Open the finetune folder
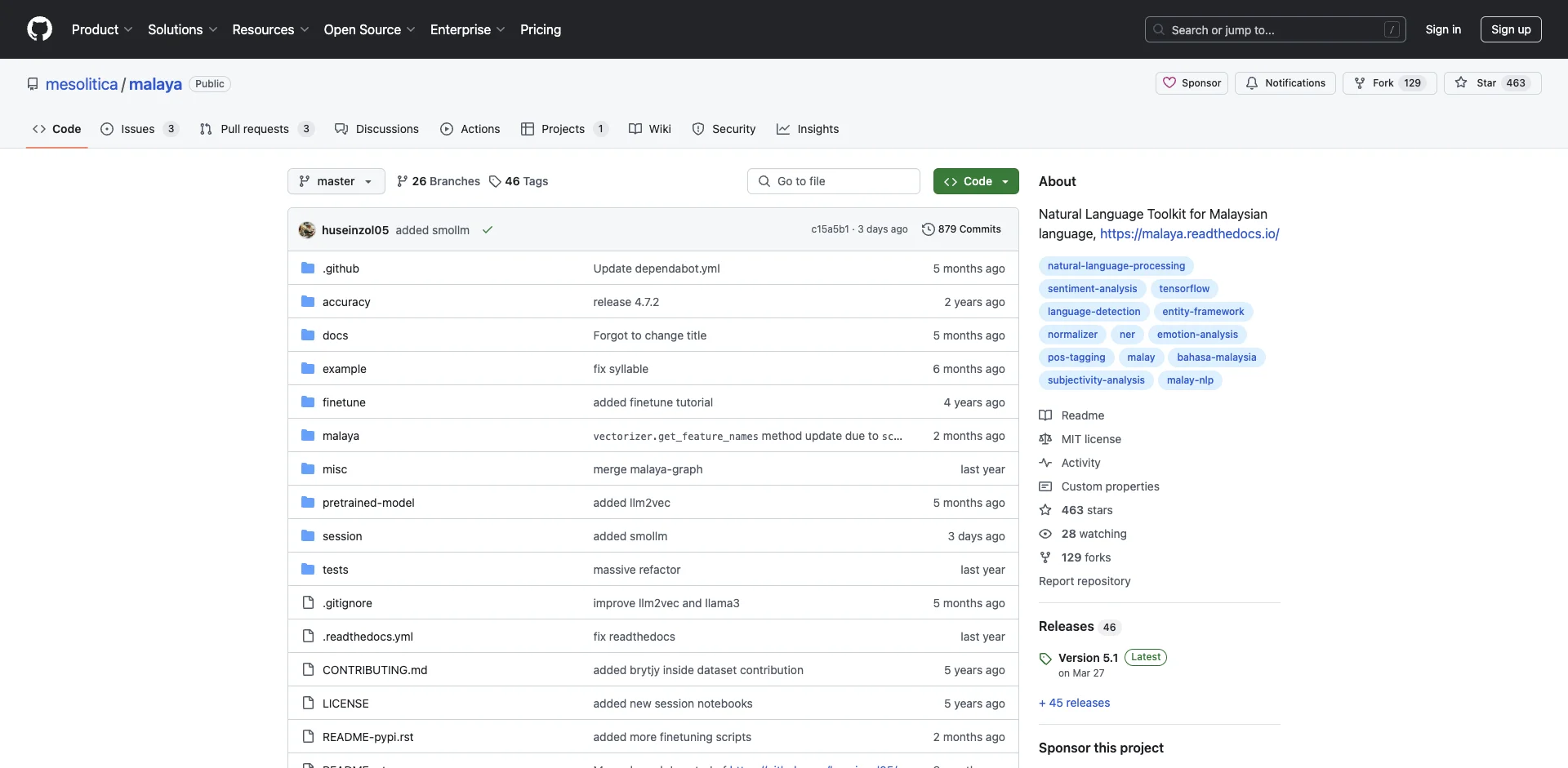Image resolution: width=1568 pixels, height=768 pixels. coord(344,402)
